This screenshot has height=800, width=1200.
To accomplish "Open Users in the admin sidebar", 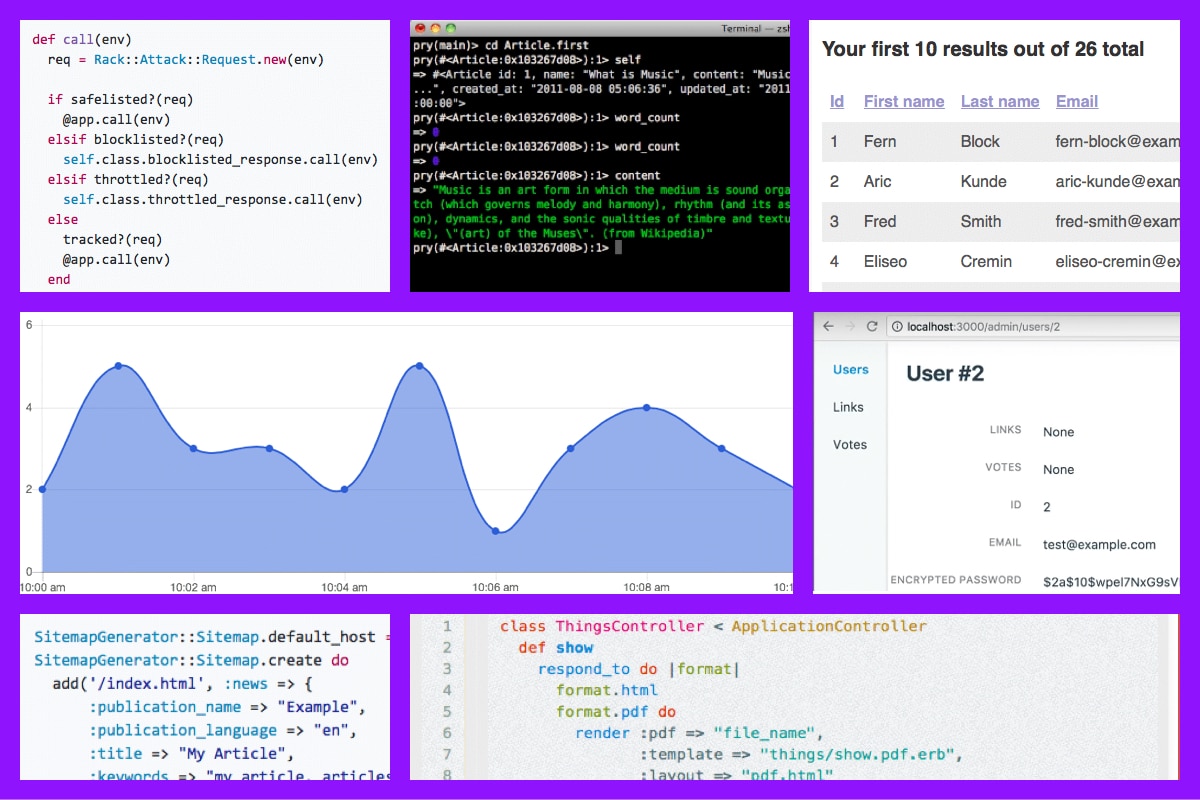I will 851,370.
